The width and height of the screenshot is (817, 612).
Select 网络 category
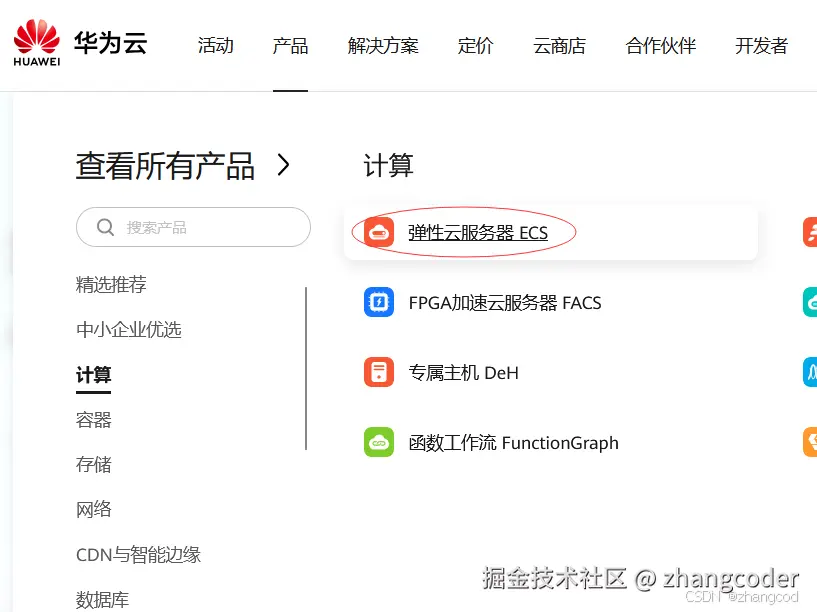tap(93, 509)
